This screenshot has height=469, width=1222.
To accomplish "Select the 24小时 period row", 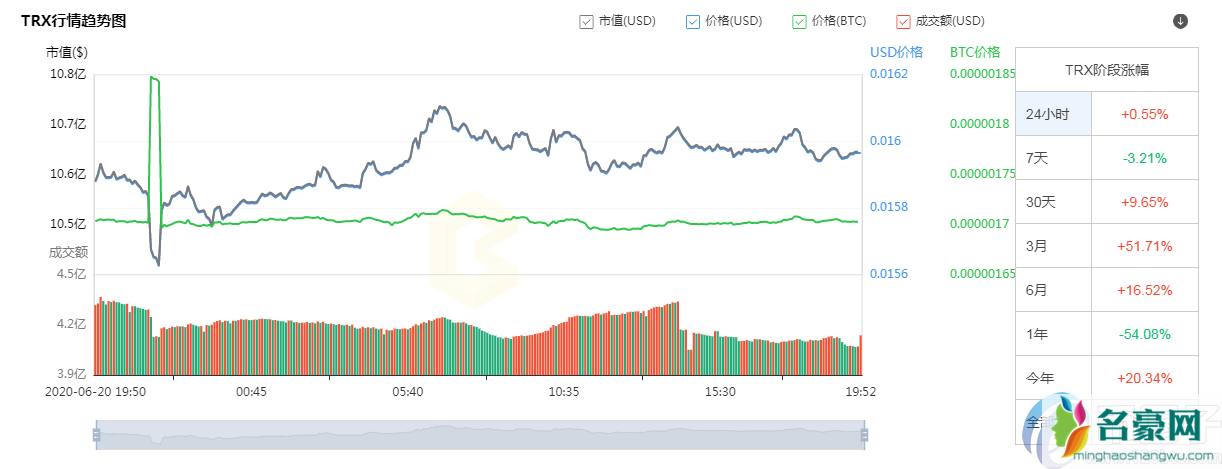I will (1106, 114).
